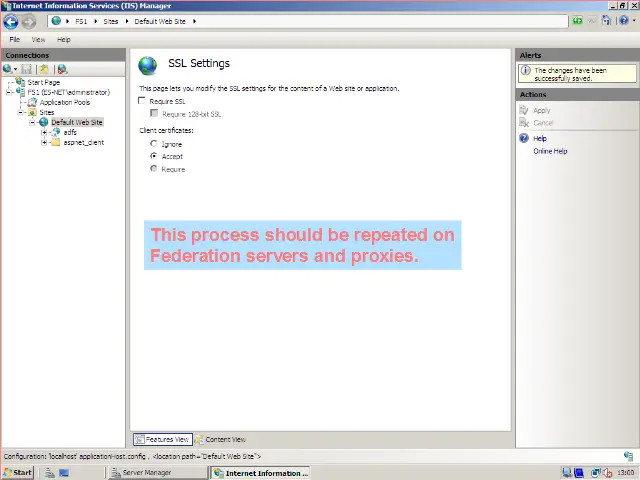The height and width of the screenshot is (480, 640).
Task: Click the globe icon in the address bar
Action: [x=56, y=20]
